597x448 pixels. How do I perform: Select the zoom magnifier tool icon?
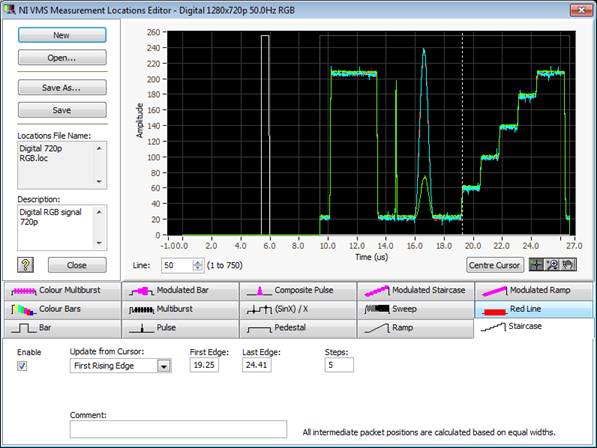coord(552,265)
